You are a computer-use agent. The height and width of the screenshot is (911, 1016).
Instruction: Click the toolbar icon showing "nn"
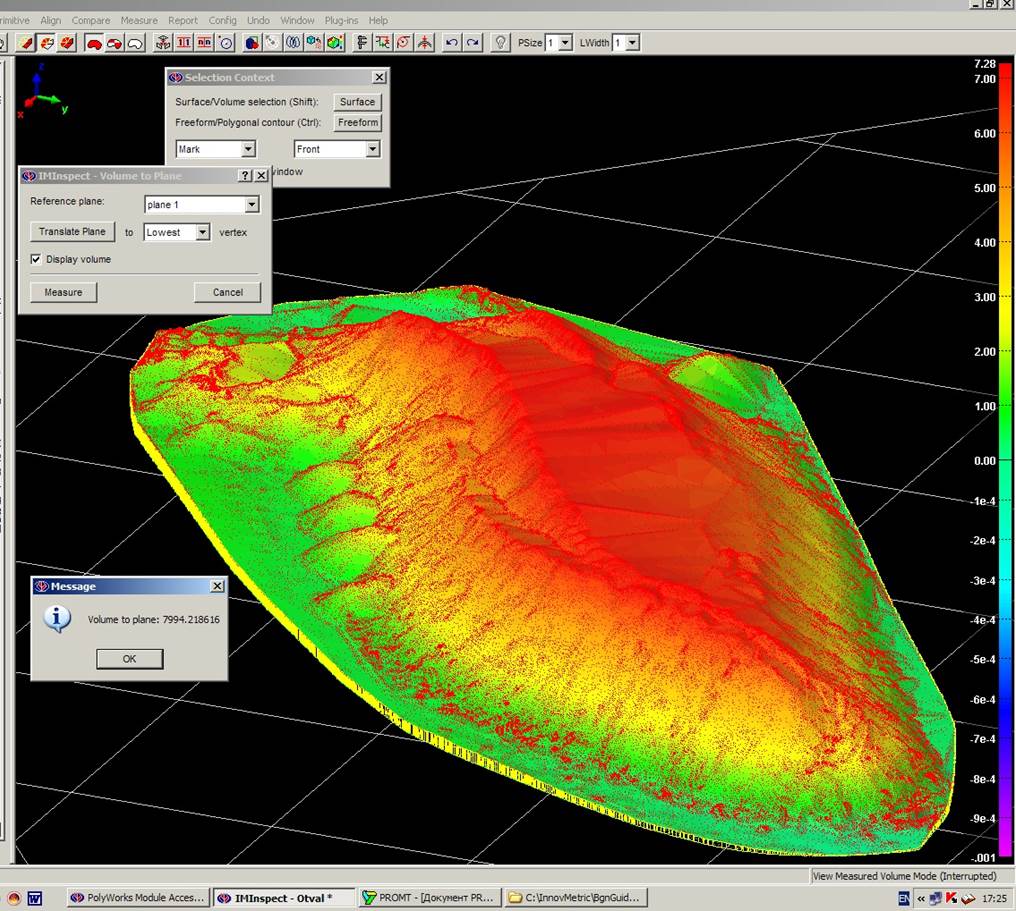point(205,43)
